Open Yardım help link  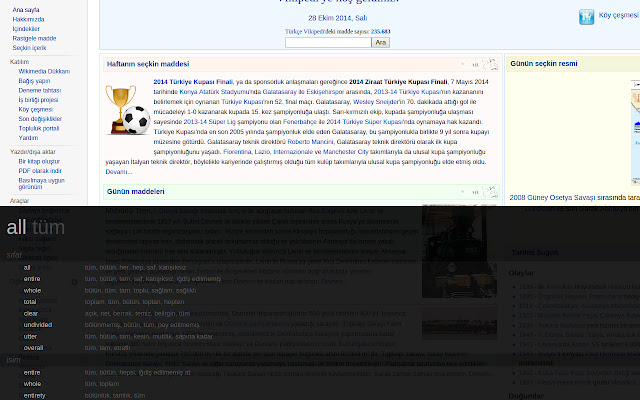(28, 138)
